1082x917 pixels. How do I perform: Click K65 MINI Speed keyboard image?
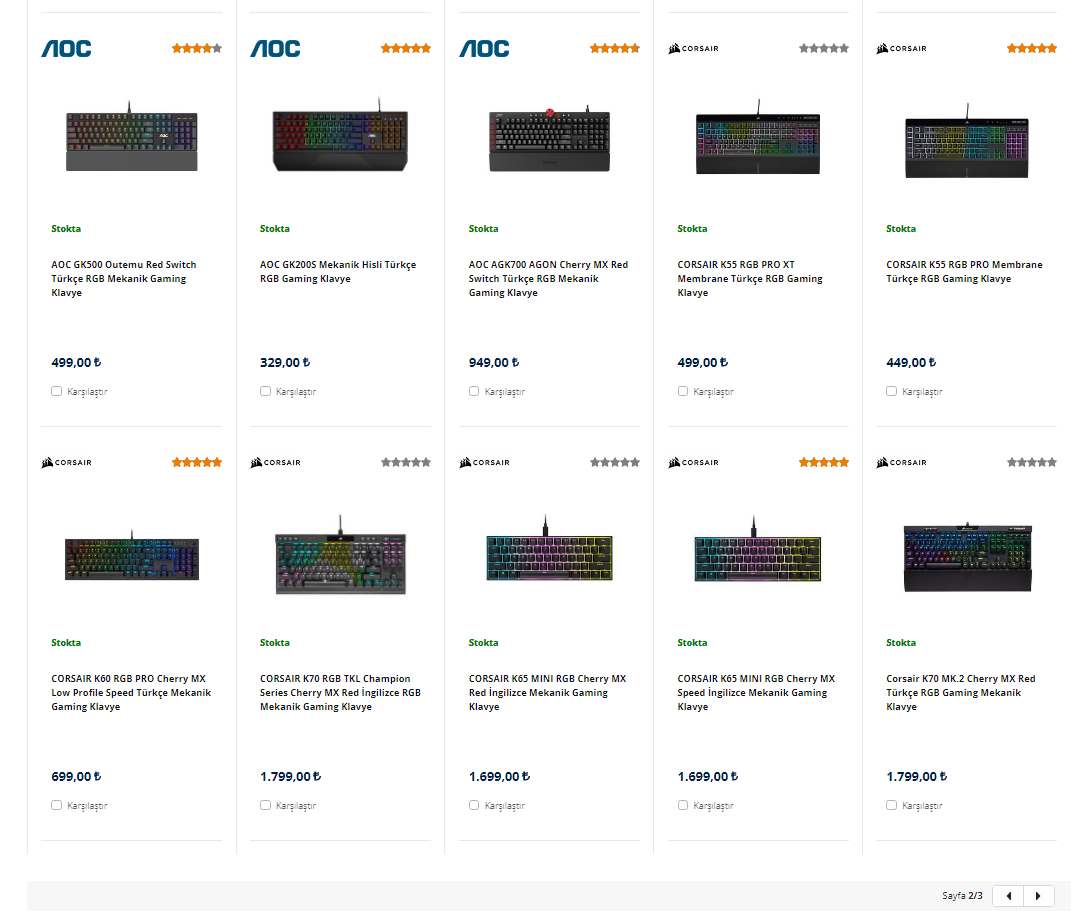[x=758, y=549]
